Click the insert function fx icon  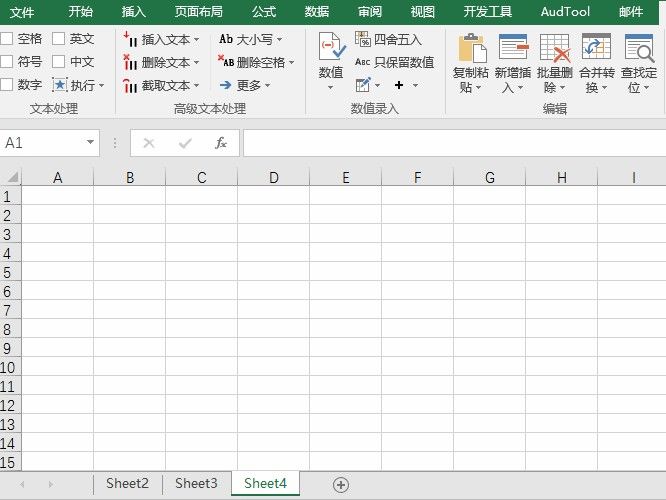point(221,143)
